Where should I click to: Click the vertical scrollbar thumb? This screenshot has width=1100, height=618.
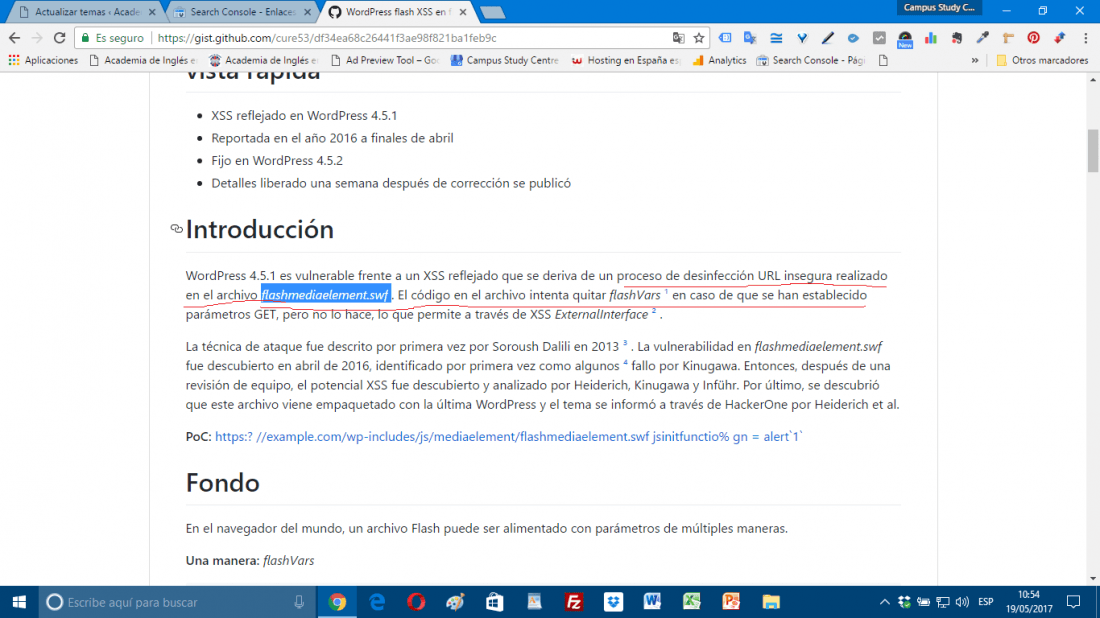(x=1093, y=150)
